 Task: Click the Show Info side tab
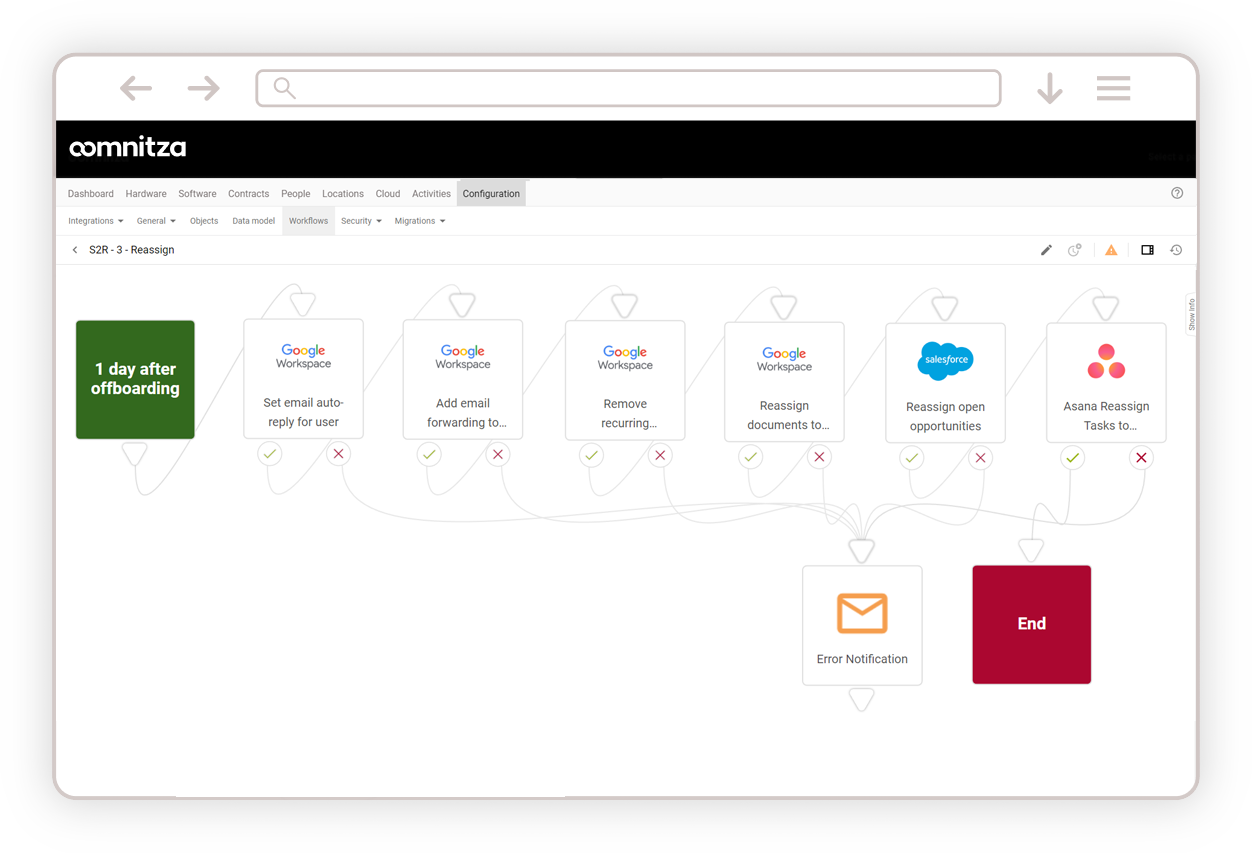[1191, 315]
